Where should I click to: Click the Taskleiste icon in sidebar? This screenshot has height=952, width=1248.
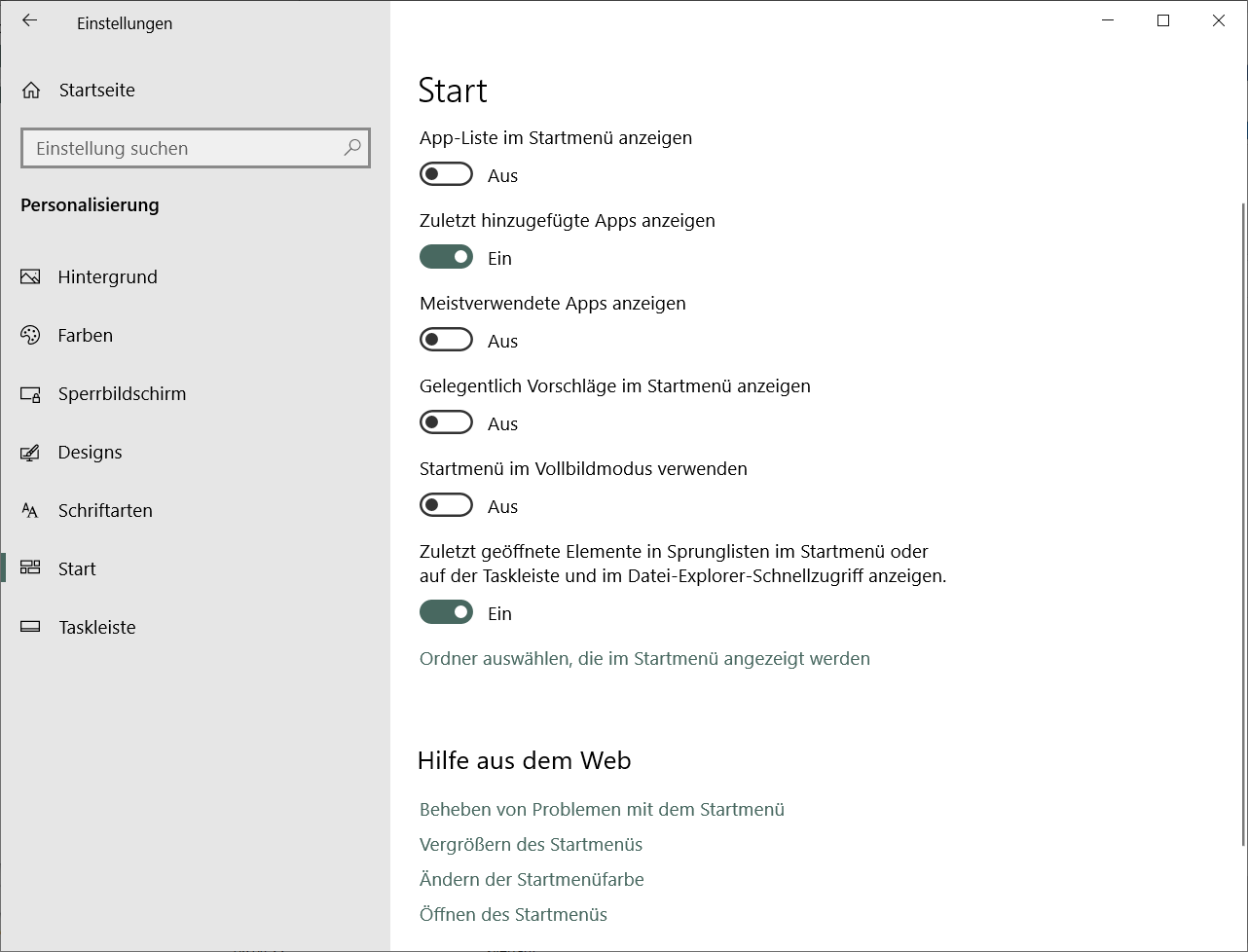click(30, 628)
